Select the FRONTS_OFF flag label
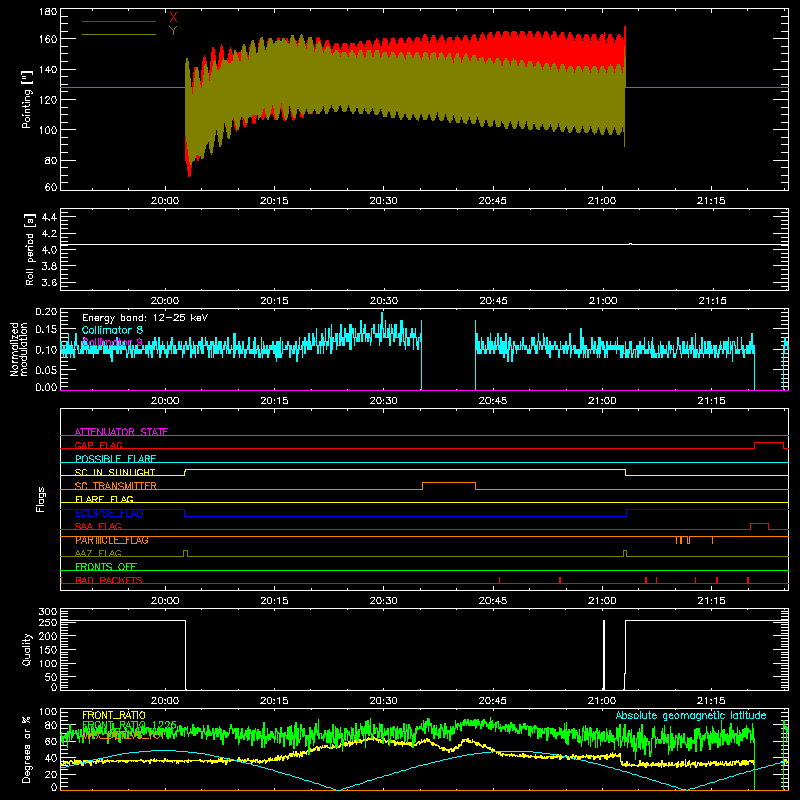This screenshot has height=800, width=800. pos(106,567)
